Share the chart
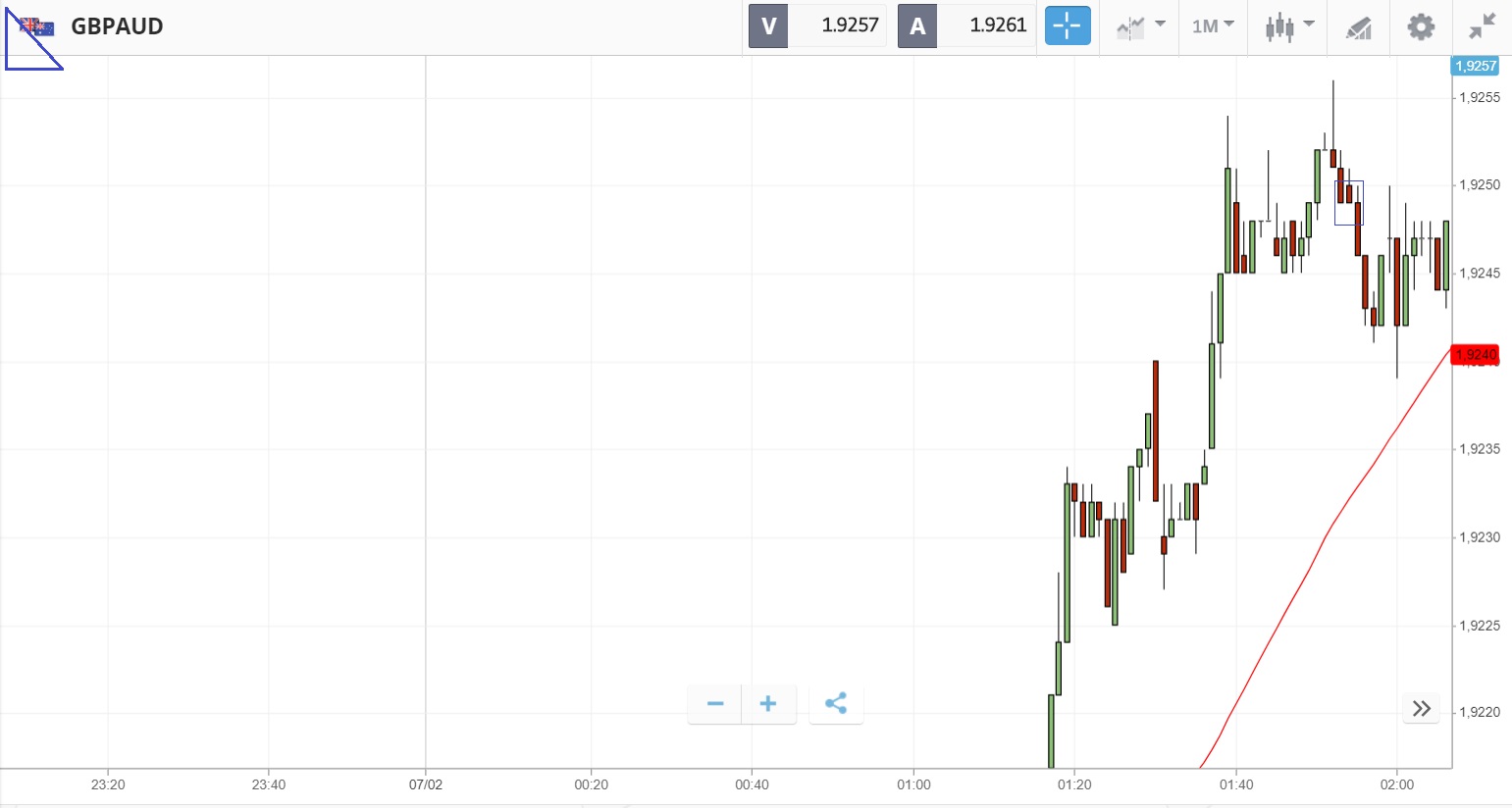 click(836, 704)
